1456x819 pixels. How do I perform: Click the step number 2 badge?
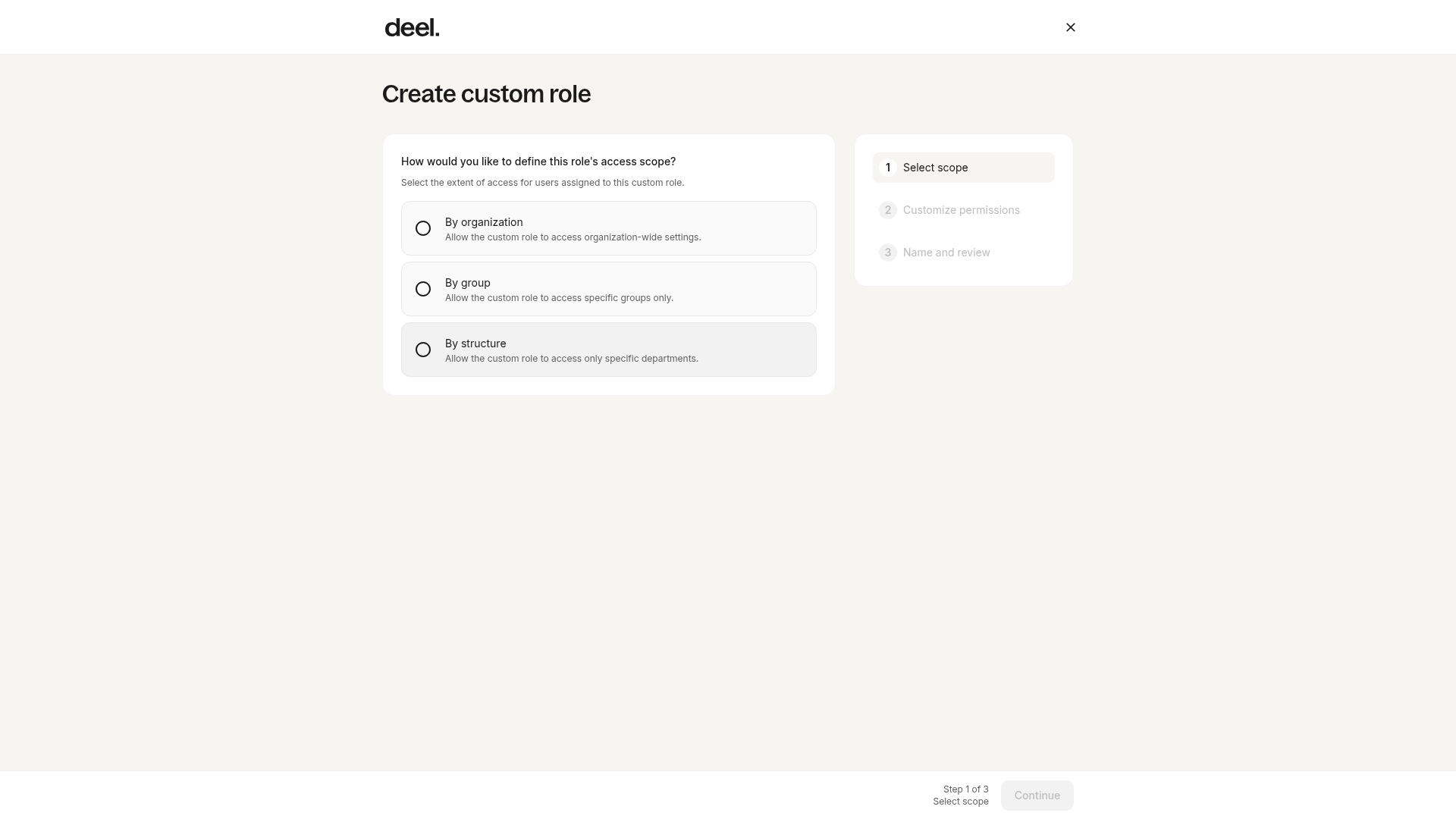(888, 210)
